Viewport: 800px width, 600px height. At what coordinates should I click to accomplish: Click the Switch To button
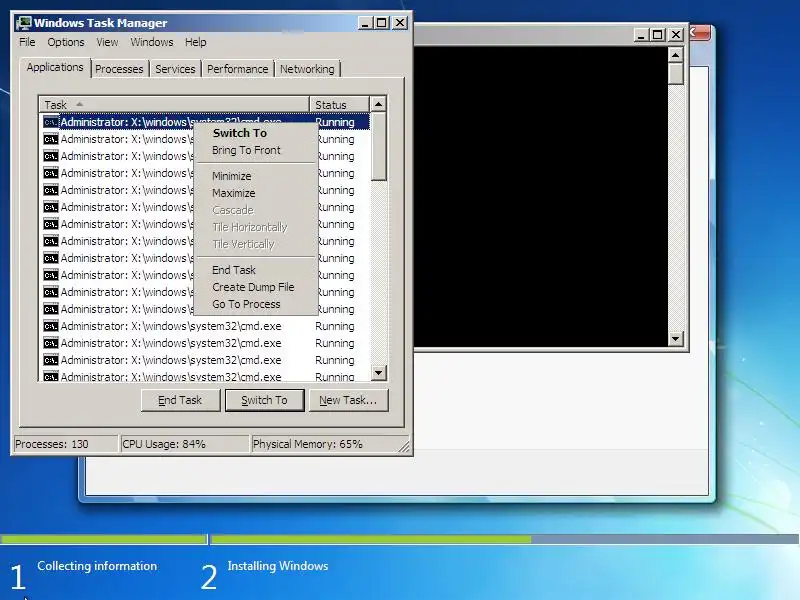pos(264,400)
